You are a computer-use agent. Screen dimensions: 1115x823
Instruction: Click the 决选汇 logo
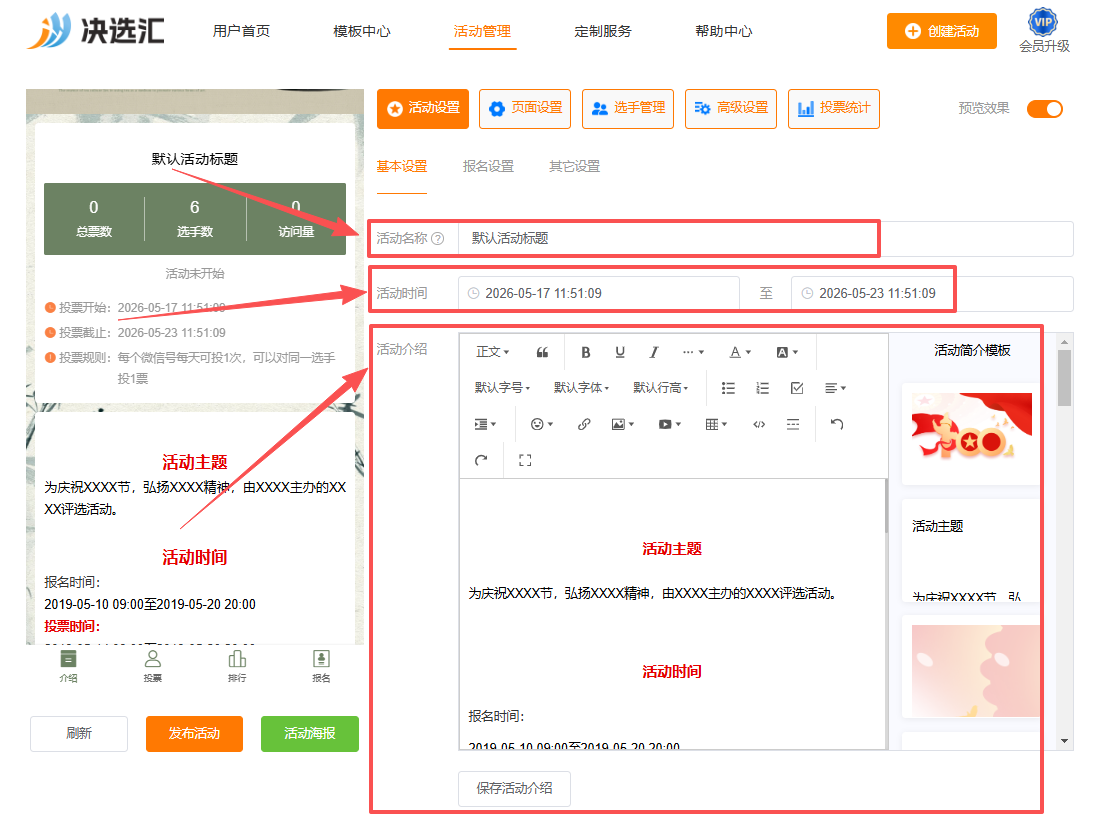(x=95, y=31)
